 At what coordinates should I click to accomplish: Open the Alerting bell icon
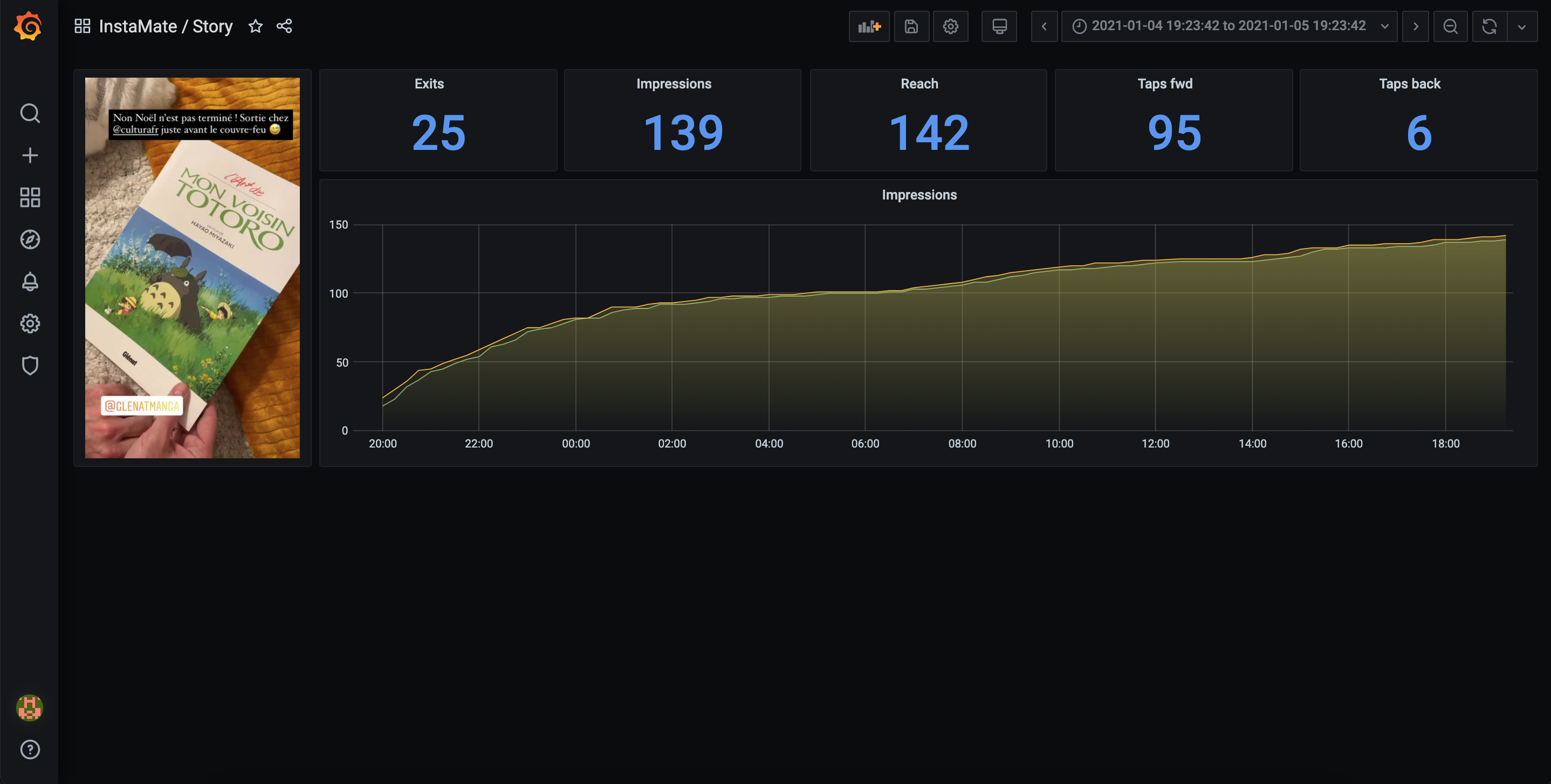pos(30,281)
